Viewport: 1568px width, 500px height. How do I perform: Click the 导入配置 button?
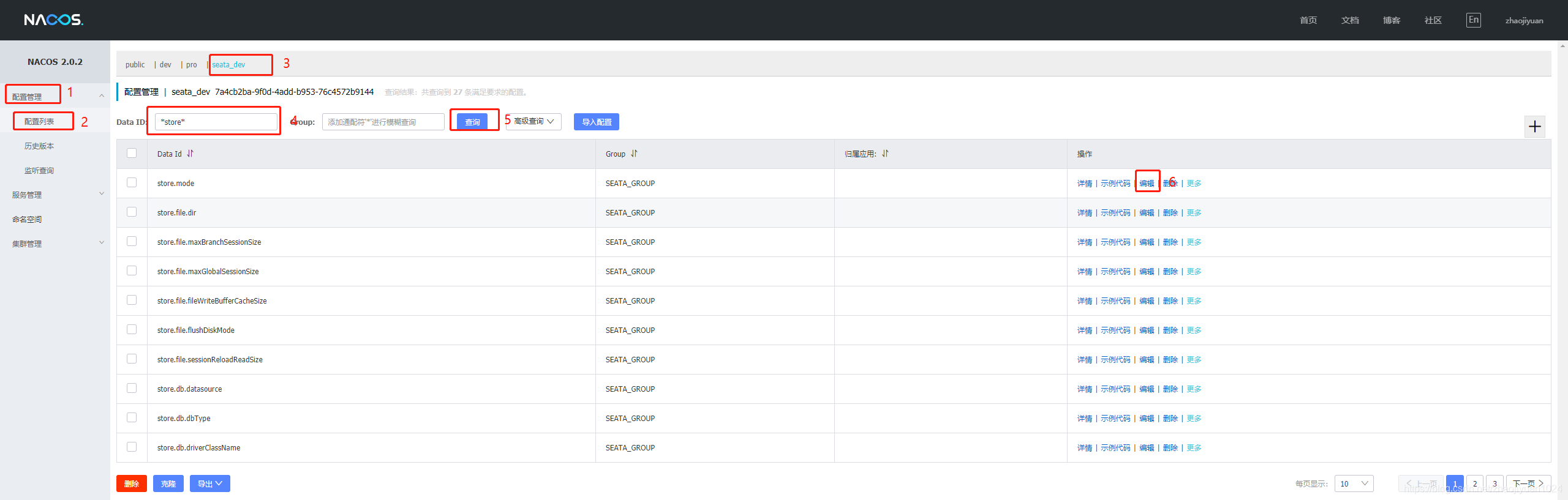(x=597, y=122)
